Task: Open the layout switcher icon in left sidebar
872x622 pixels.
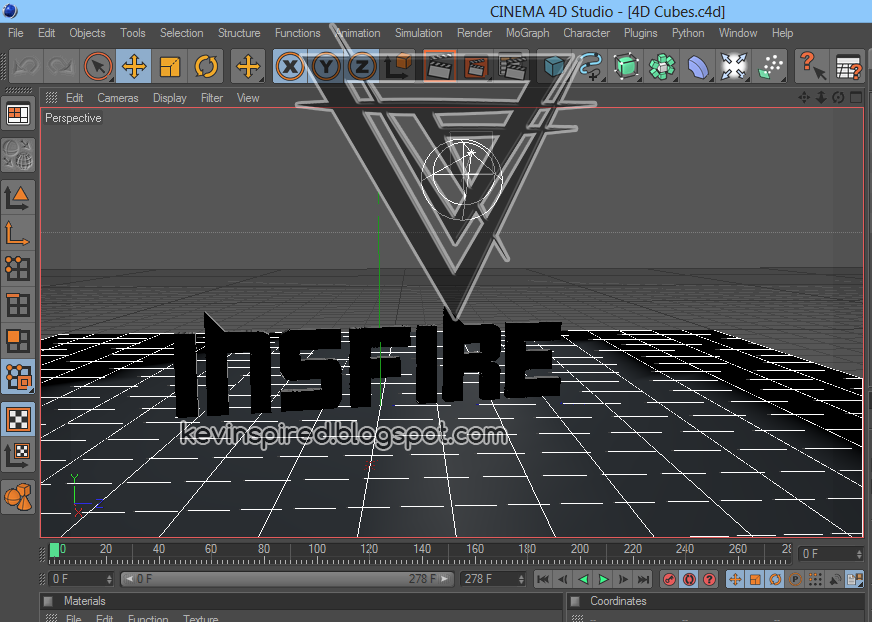Action: coord(18,115)
